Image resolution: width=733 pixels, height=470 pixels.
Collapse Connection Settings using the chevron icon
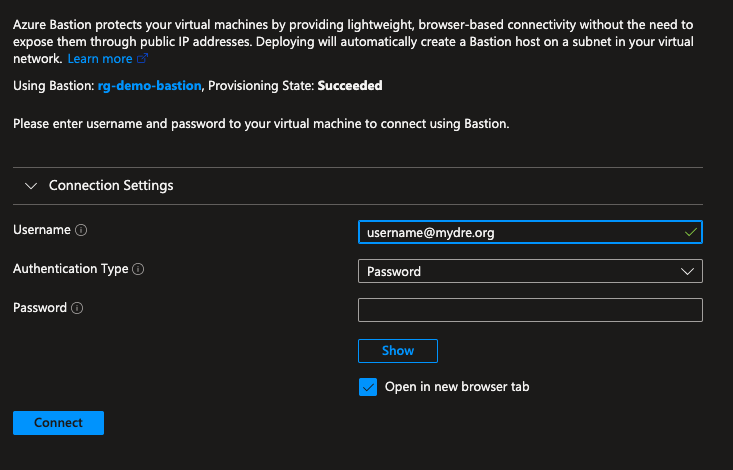coord(31,186)
